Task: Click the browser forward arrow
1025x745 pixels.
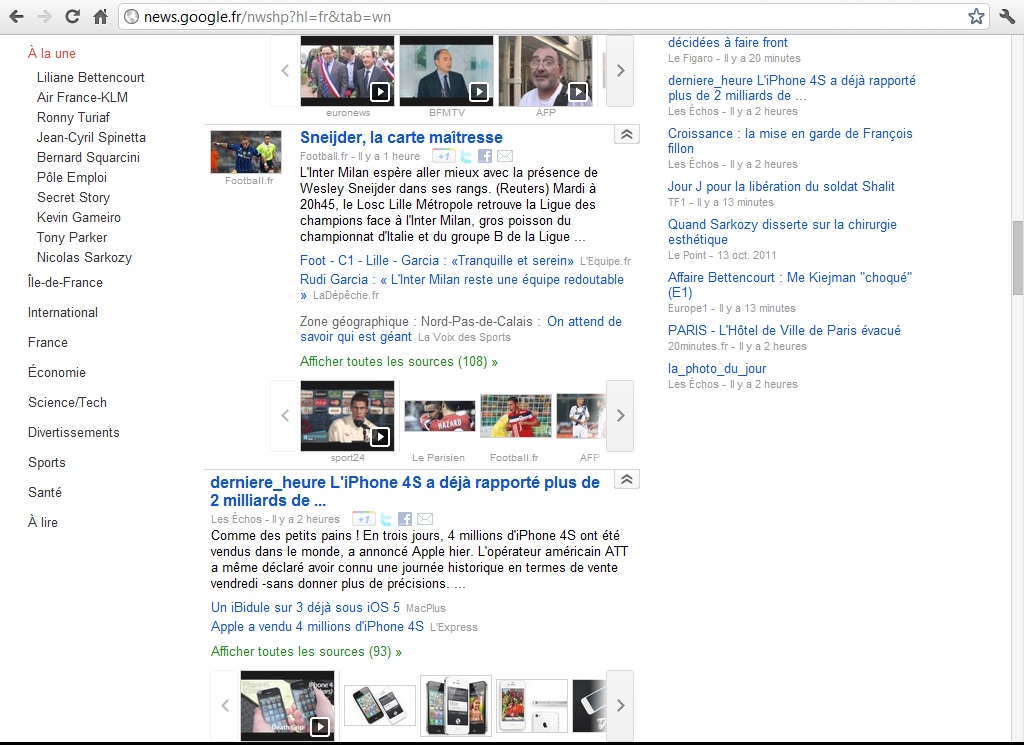Action: 44,16
